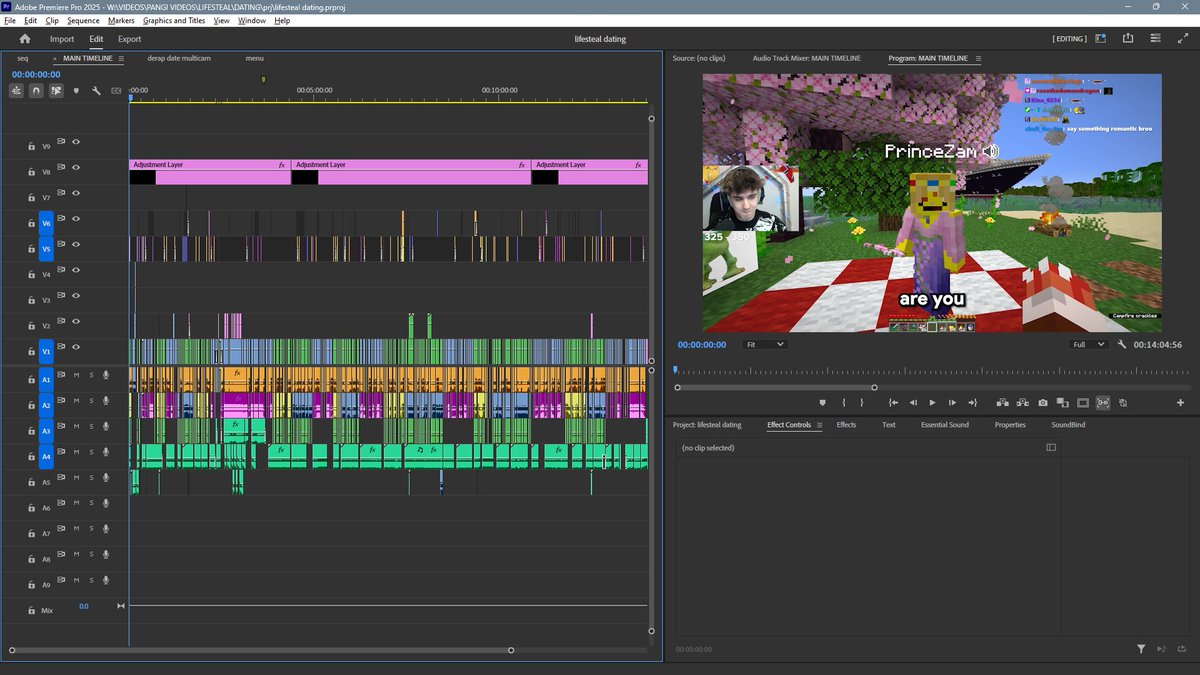Mark In point in Program monitor
The height and width of the screenshot is (675, 1200).
(844, 403)
